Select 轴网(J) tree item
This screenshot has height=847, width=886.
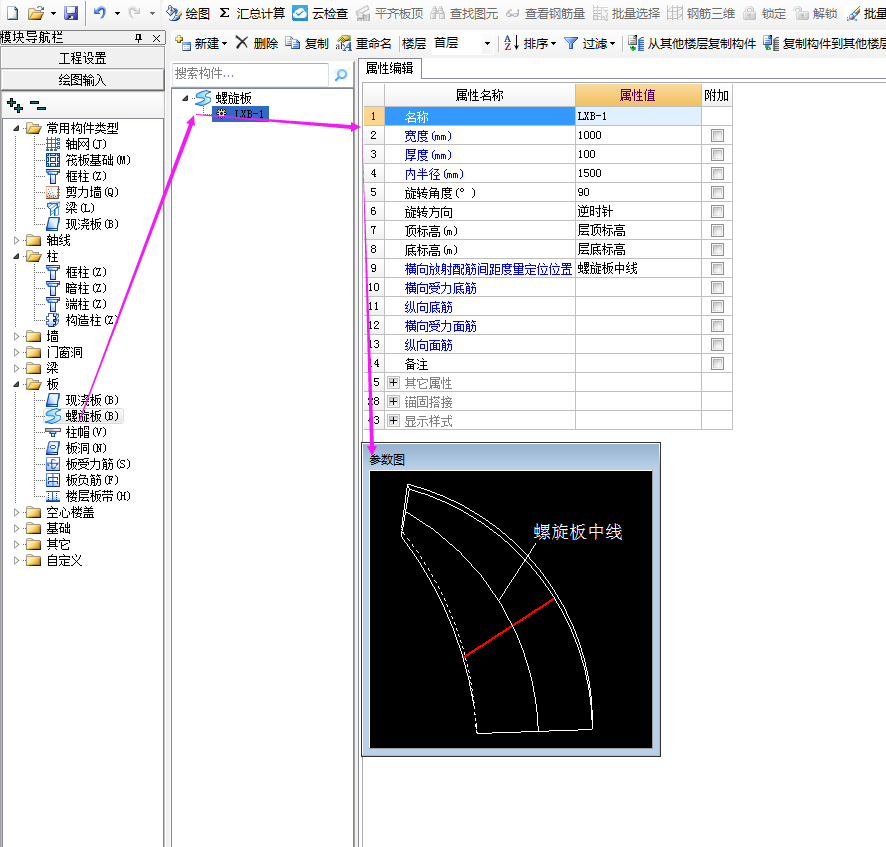[x=76, y=144]
